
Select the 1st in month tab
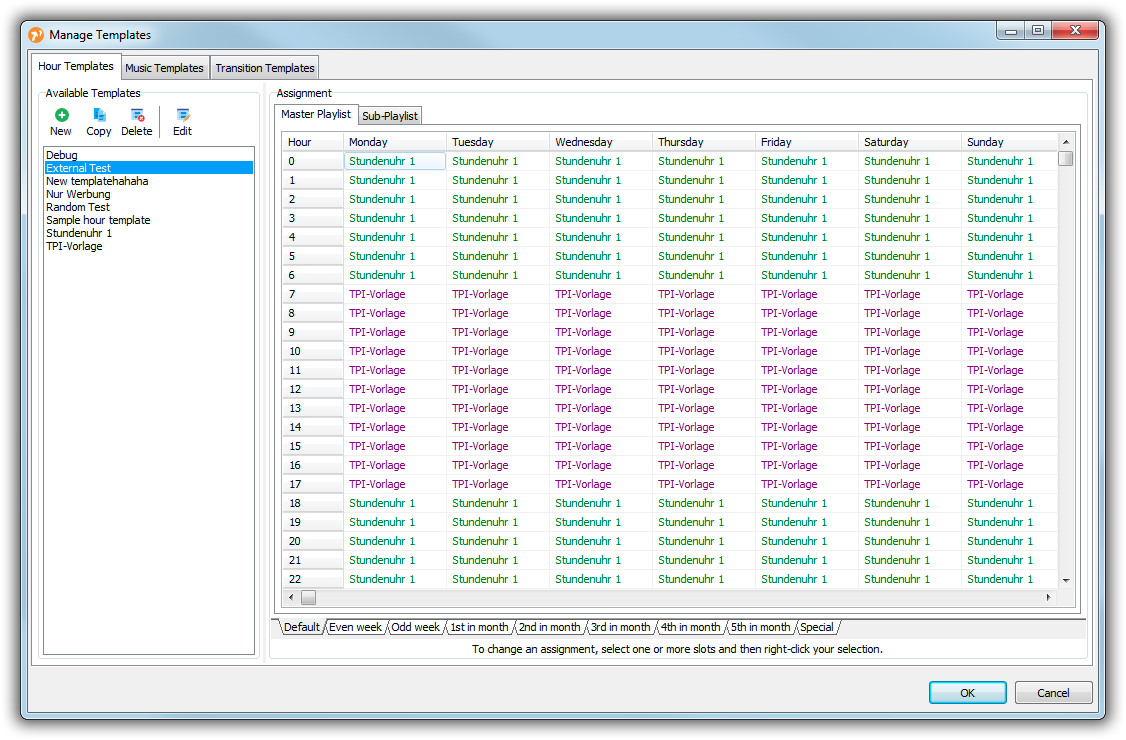coord(479,627)
